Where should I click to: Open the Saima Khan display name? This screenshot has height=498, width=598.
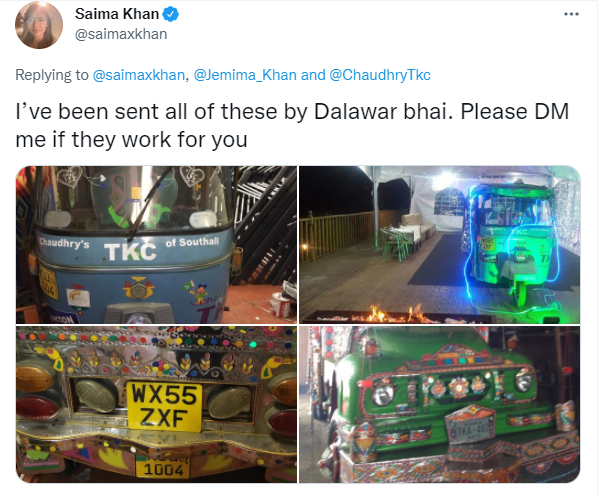point(117,14)
